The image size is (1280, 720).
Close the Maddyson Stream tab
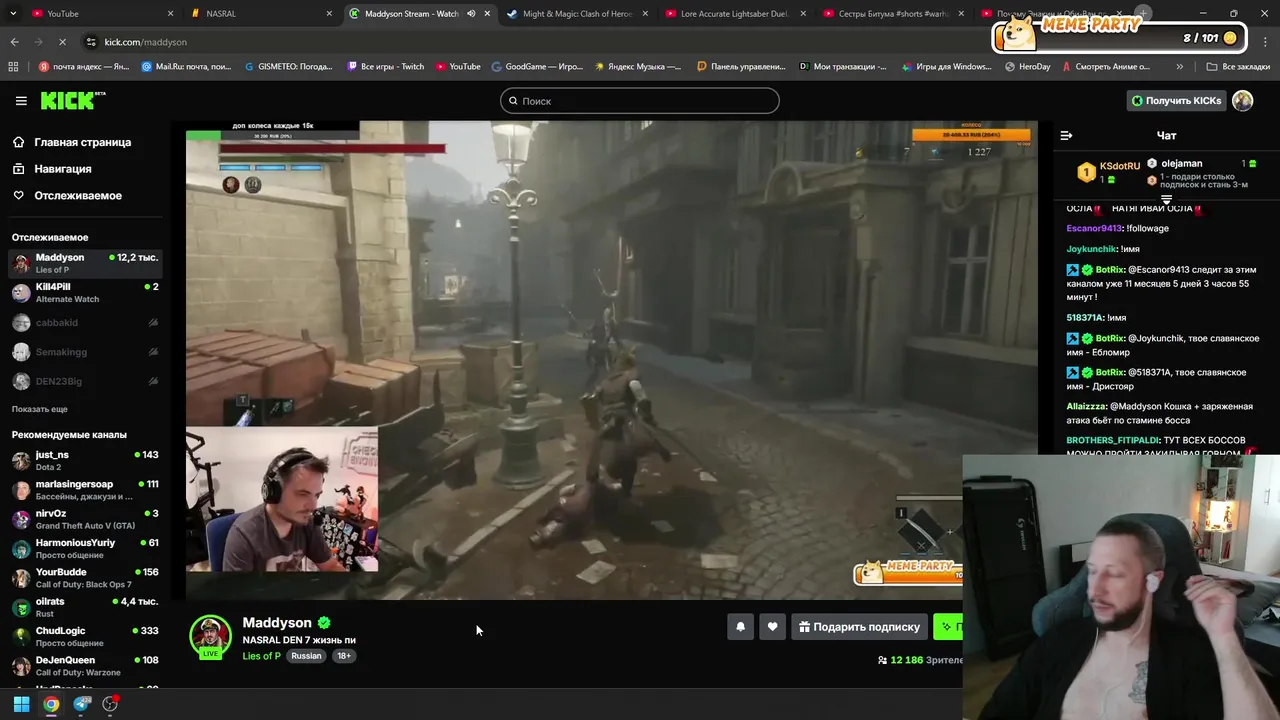click(x=487, y=14)
